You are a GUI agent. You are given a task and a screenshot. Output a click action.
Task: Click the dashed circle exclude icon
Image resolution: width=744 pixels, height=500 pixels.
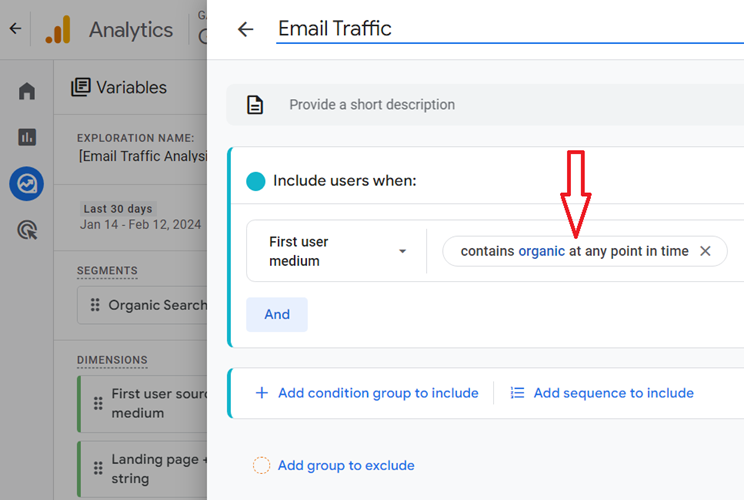pyautogui.click(x=261, y=465)
